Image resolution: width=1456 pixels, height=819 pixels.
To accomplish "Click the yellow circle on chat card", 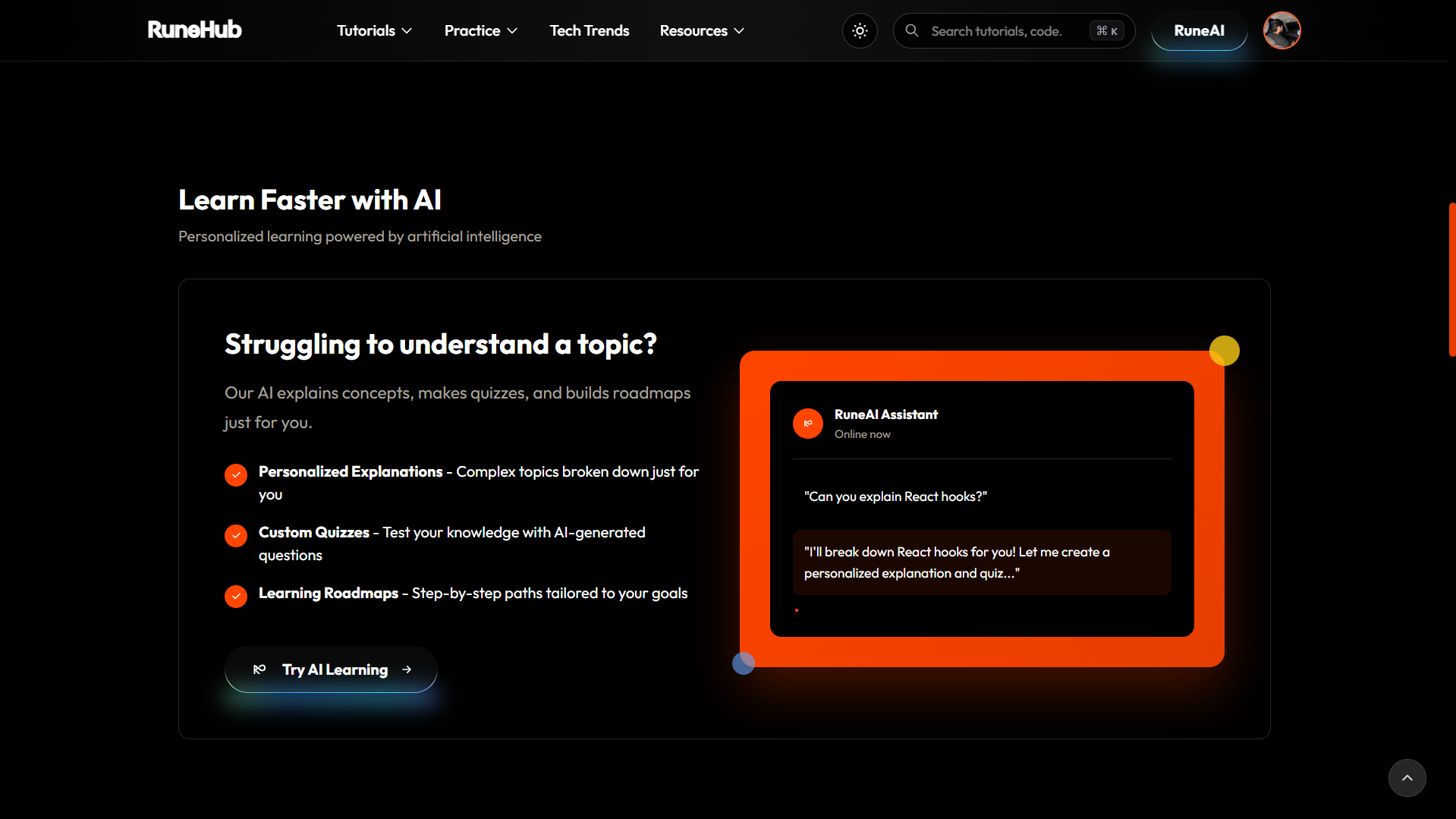I will 1224,351.
